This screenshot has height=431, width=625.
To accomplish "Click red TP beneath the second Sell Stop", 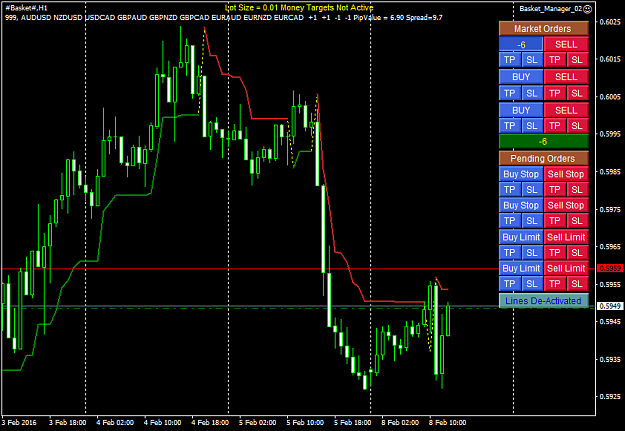I will click(x=555, y=221).
